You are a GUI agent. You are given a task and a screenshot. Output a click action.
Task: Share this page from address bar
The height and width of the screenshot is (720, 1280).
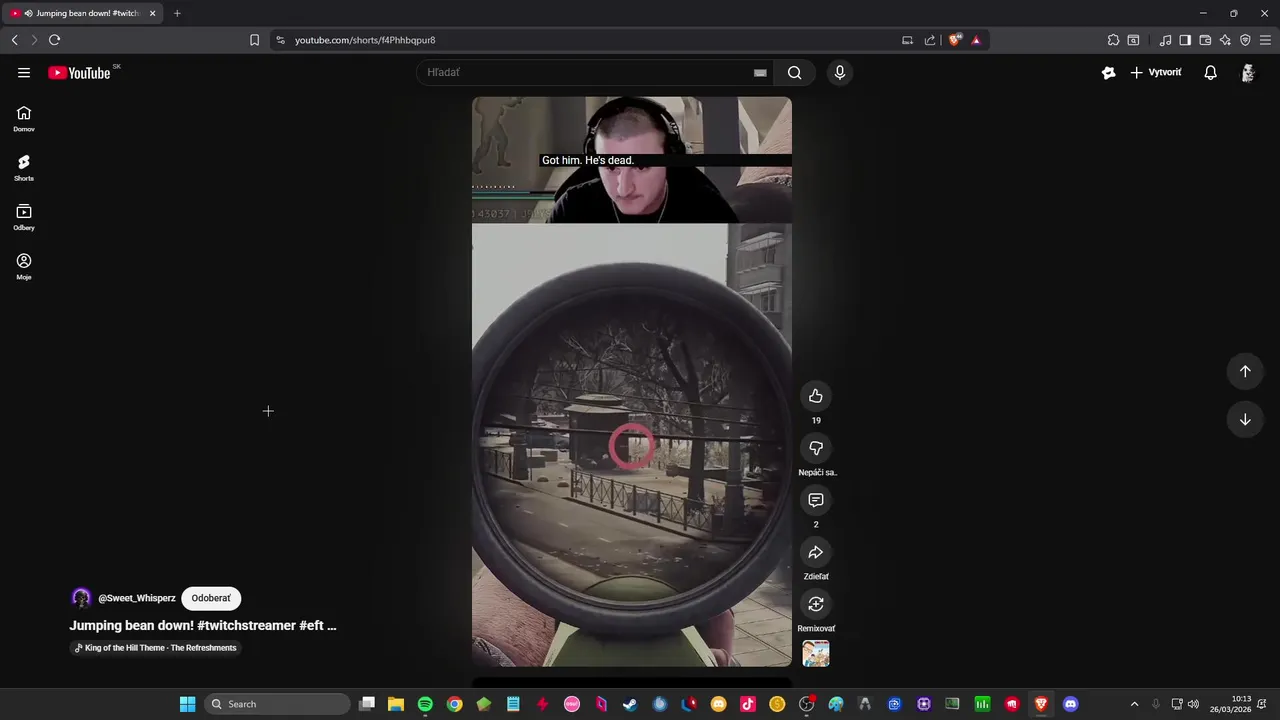930,40
